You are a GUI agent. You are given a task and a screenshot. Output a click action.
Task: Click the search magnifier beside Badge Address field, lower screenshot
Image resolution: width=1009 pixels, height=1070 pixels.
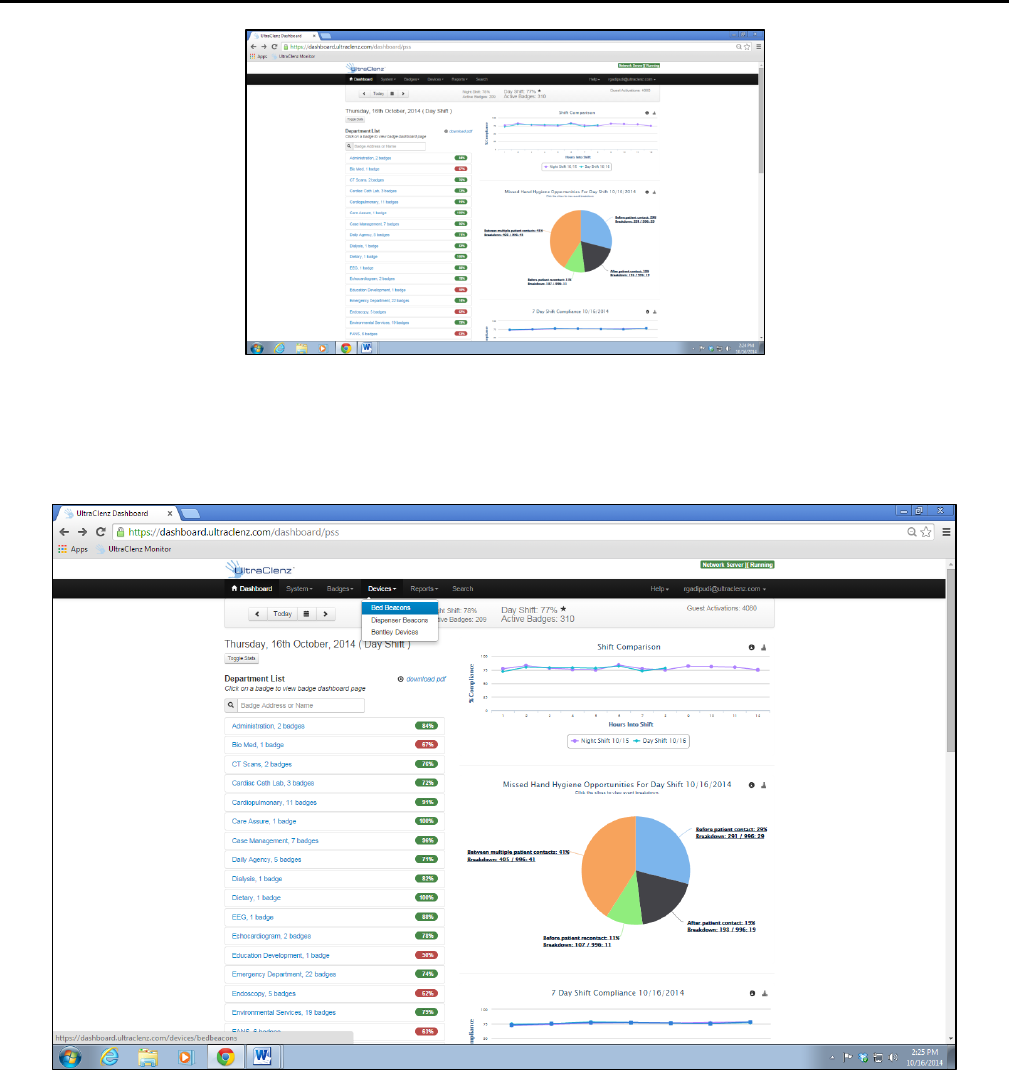pos(231,706)
